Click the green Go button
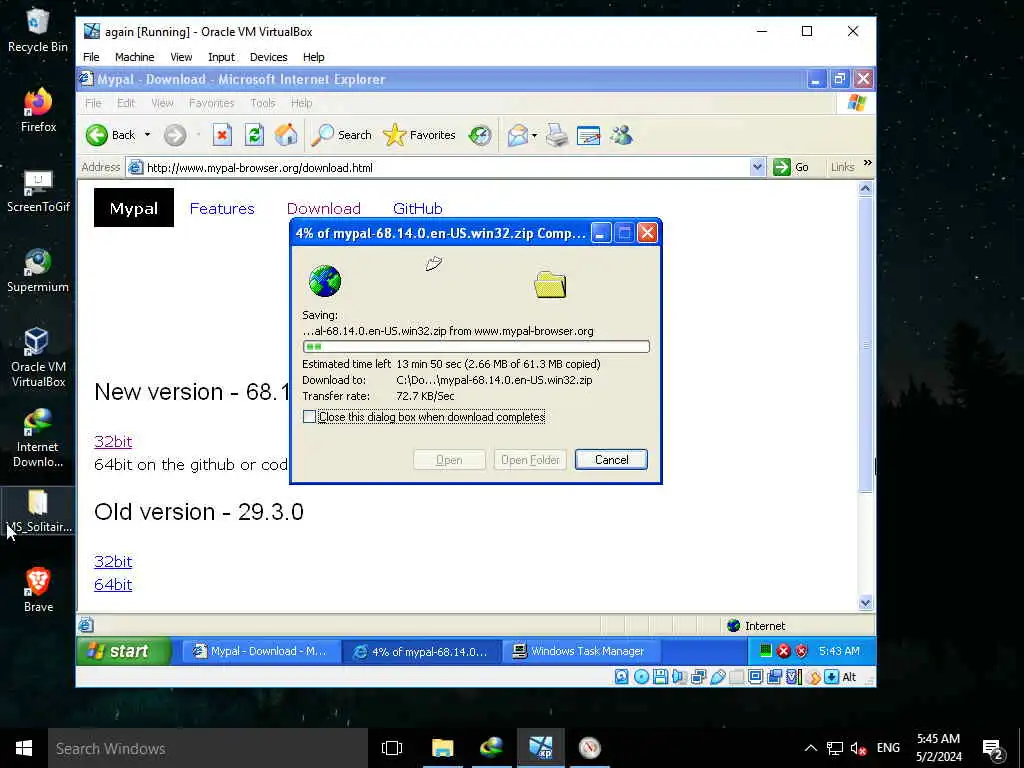Viewport: 1024px width, 768px height. pos(791,167)
